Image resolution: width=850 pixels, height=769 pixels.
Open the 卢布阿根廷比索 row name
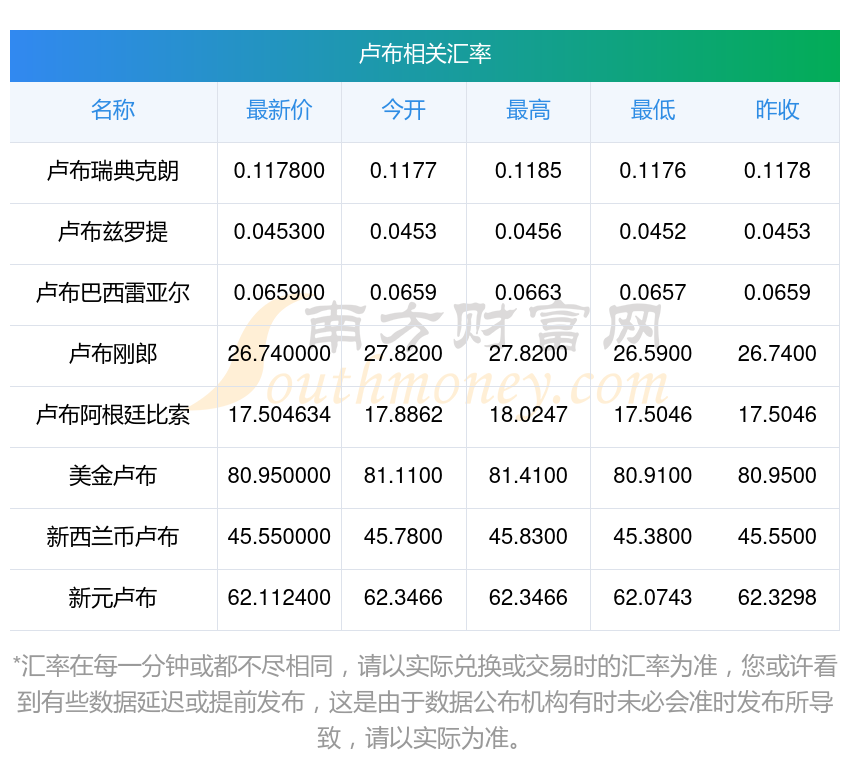click(113, 415)
